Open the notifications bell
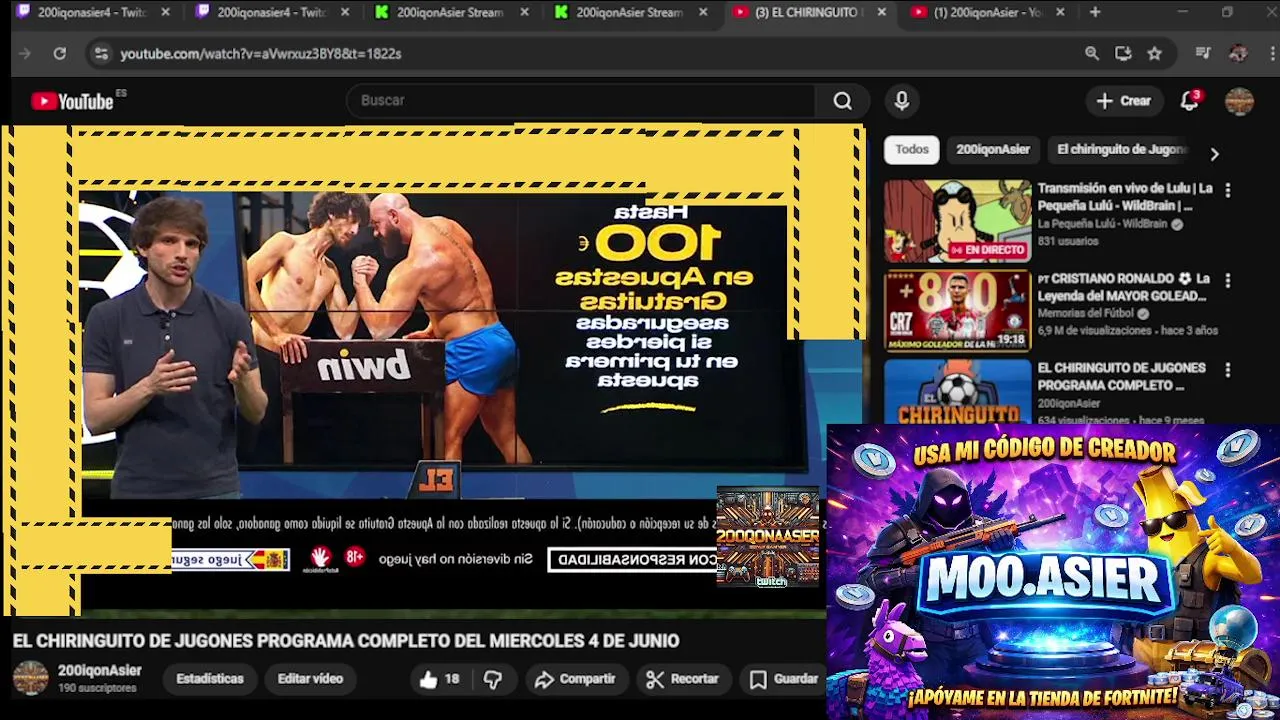The width and height of the screenshot is (1280, 720). click(x=1189, y=100)
